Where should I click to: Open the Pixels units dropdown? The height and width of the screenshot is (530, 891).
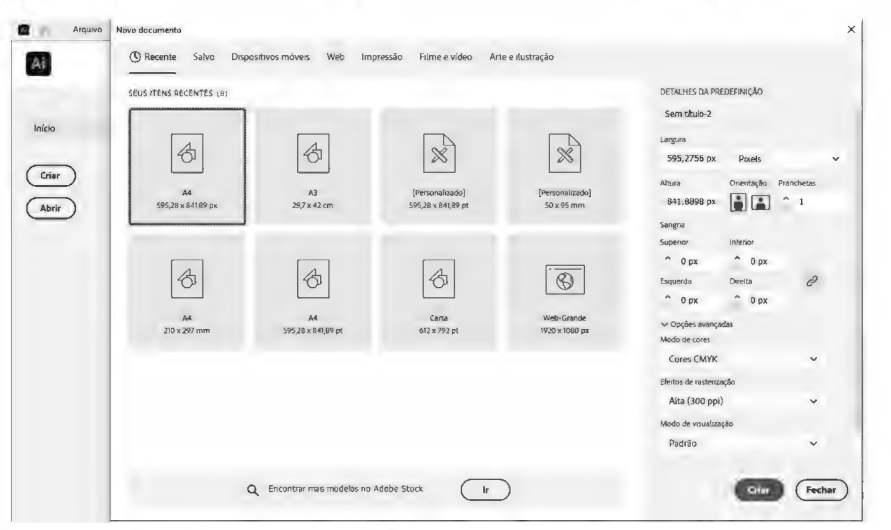(x=788, y=159)
